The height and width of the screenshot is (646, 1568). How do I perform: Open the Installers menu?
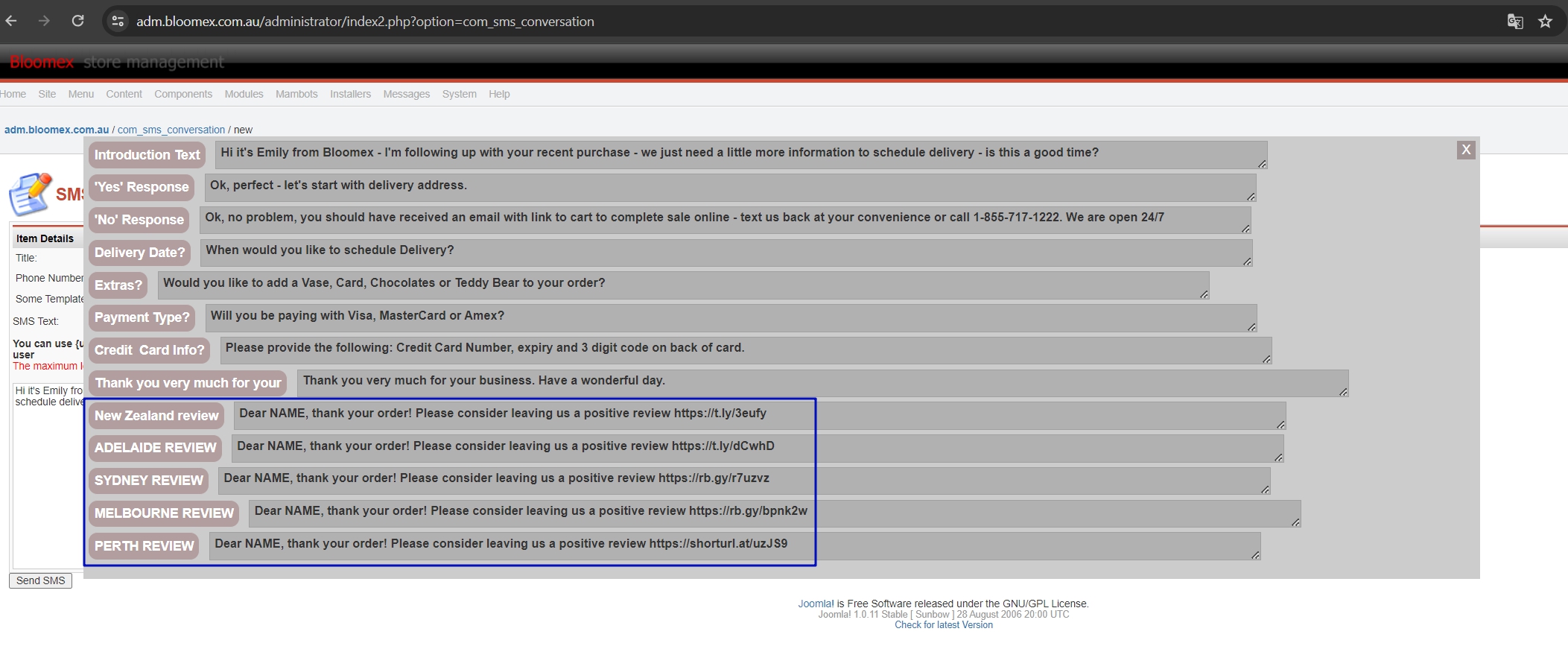350,94
